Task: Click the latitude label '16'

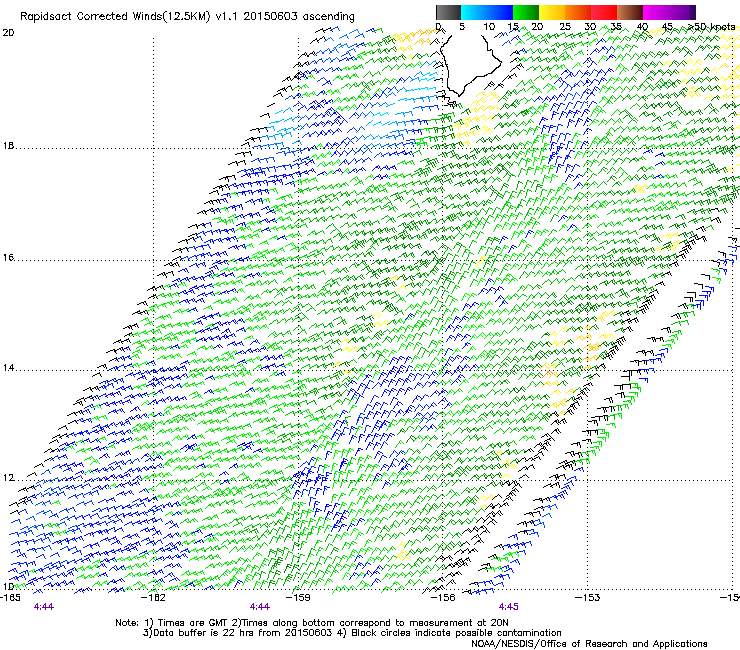Action: pos(8,258)
